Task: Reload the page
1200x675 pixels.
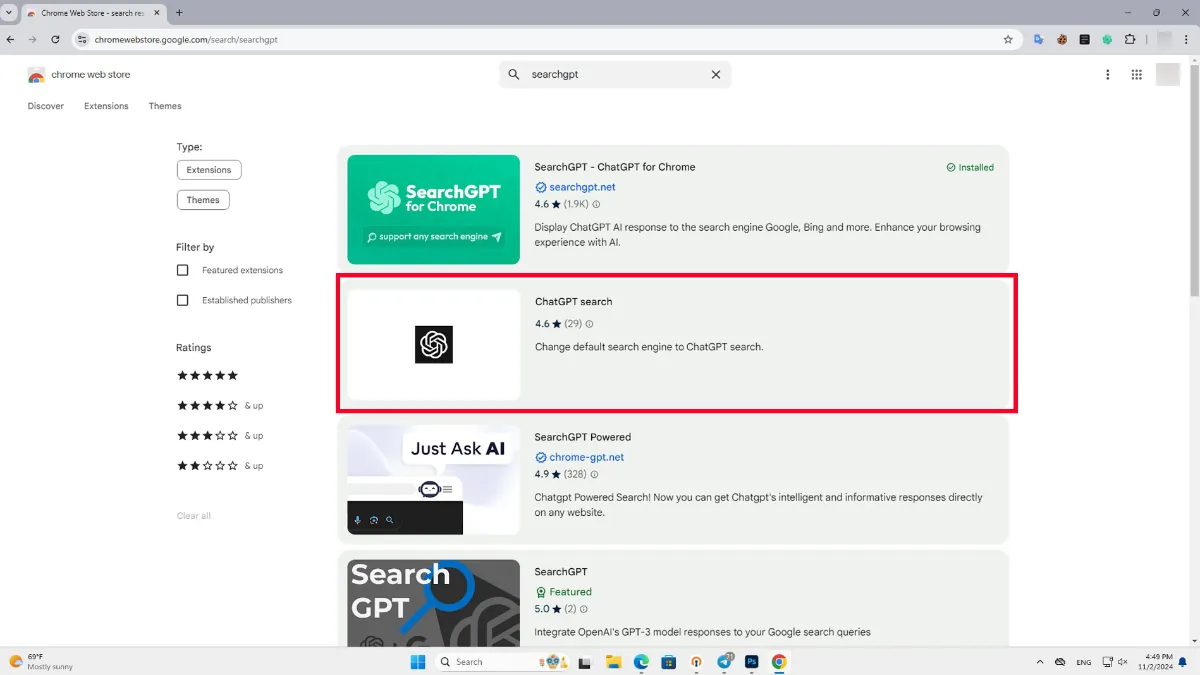Action: point(55,40)
